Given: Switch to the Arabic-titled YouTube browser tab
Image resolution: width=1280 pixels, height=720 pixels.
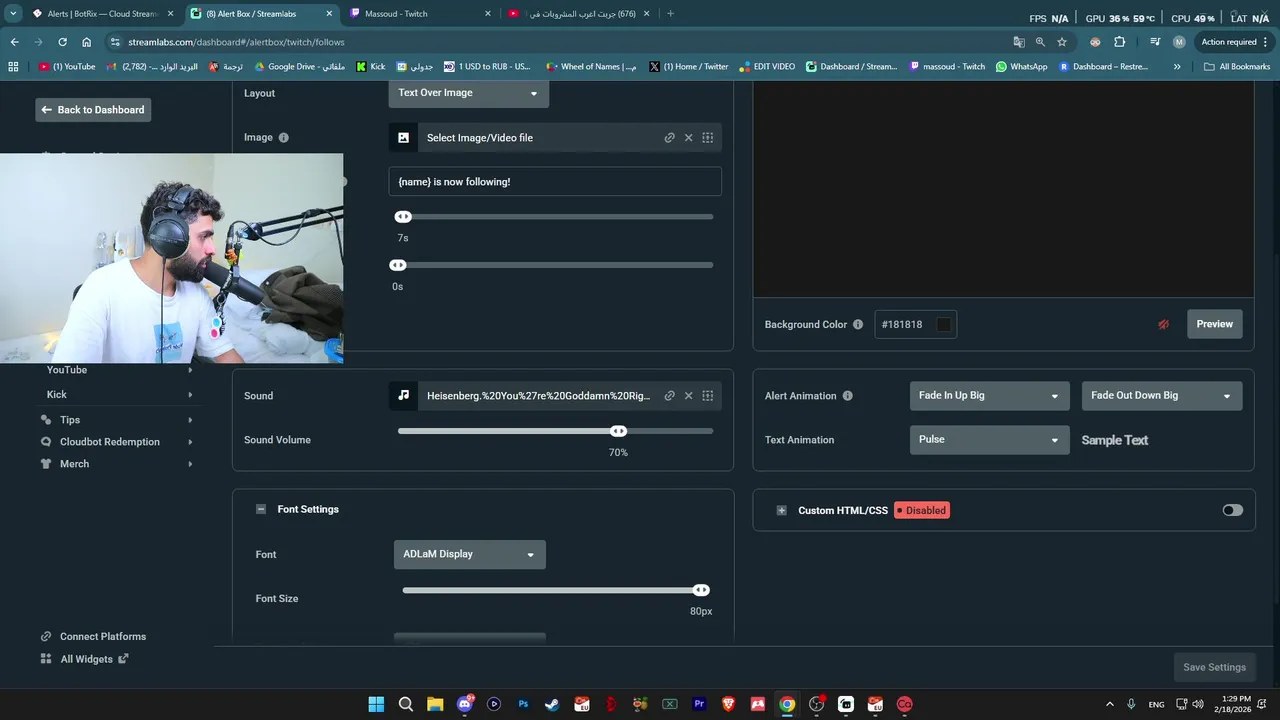Looking at the screenshot, I should click(x=578, y=14).
